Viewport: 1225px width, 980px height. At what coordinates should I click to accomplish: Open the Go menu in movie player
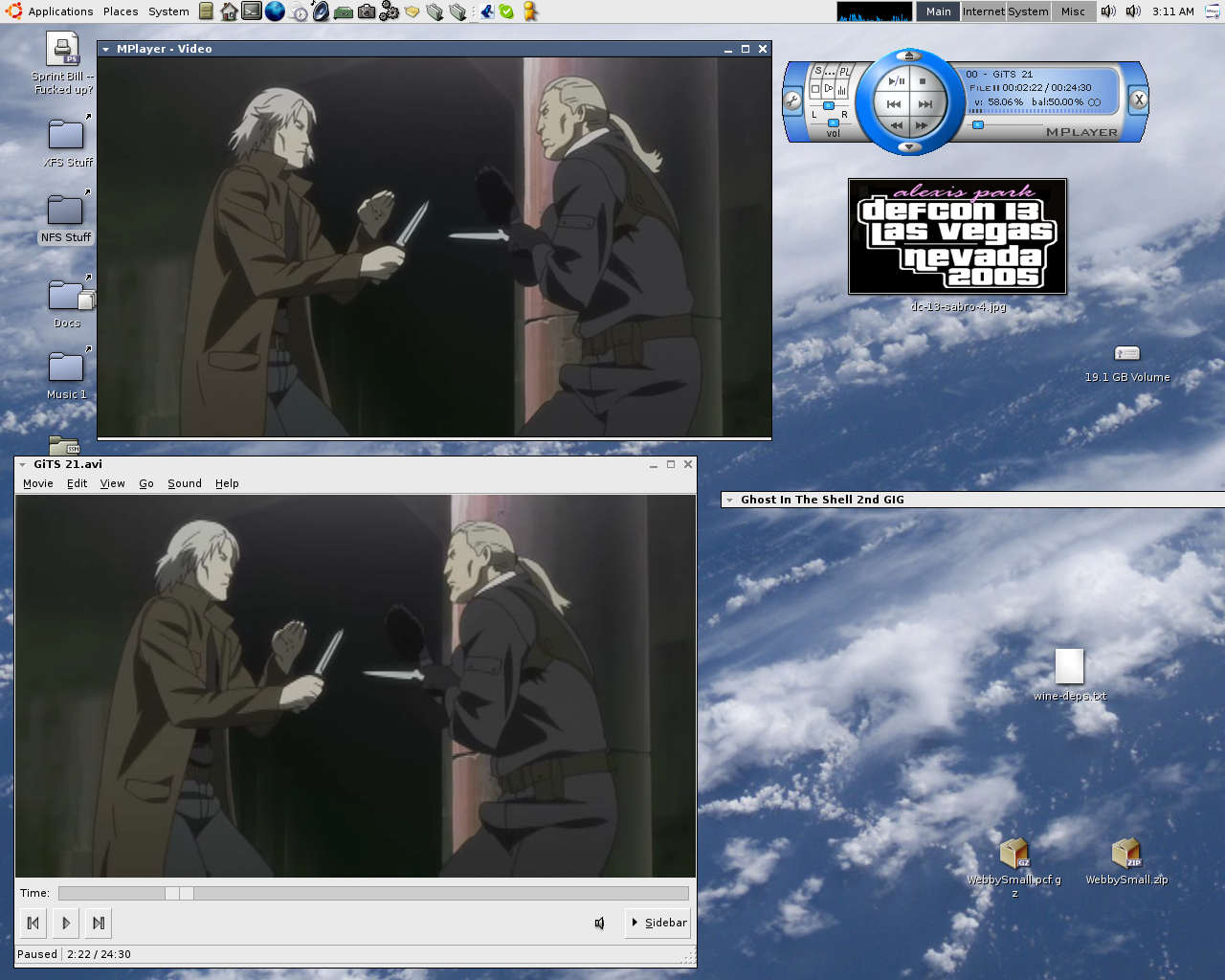146,483
